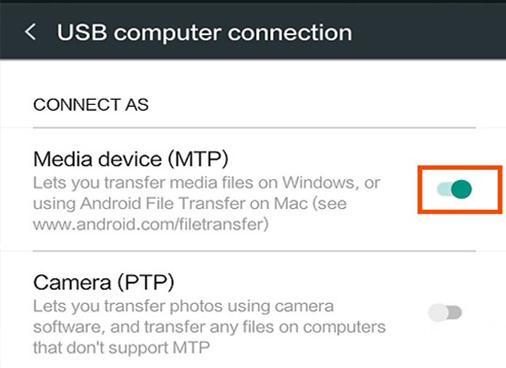Open the www.android.com/filetransfer address text

coord(151,224)
